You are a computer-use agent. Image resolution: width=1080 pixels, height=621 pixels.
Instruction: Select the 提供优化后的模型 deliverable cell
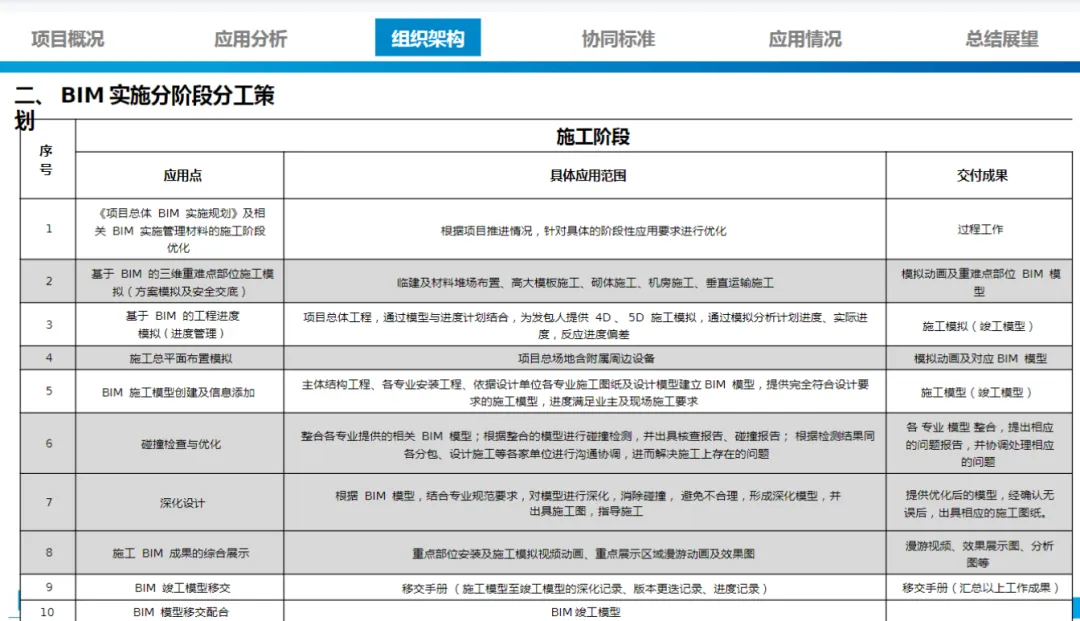click(979, 503)
